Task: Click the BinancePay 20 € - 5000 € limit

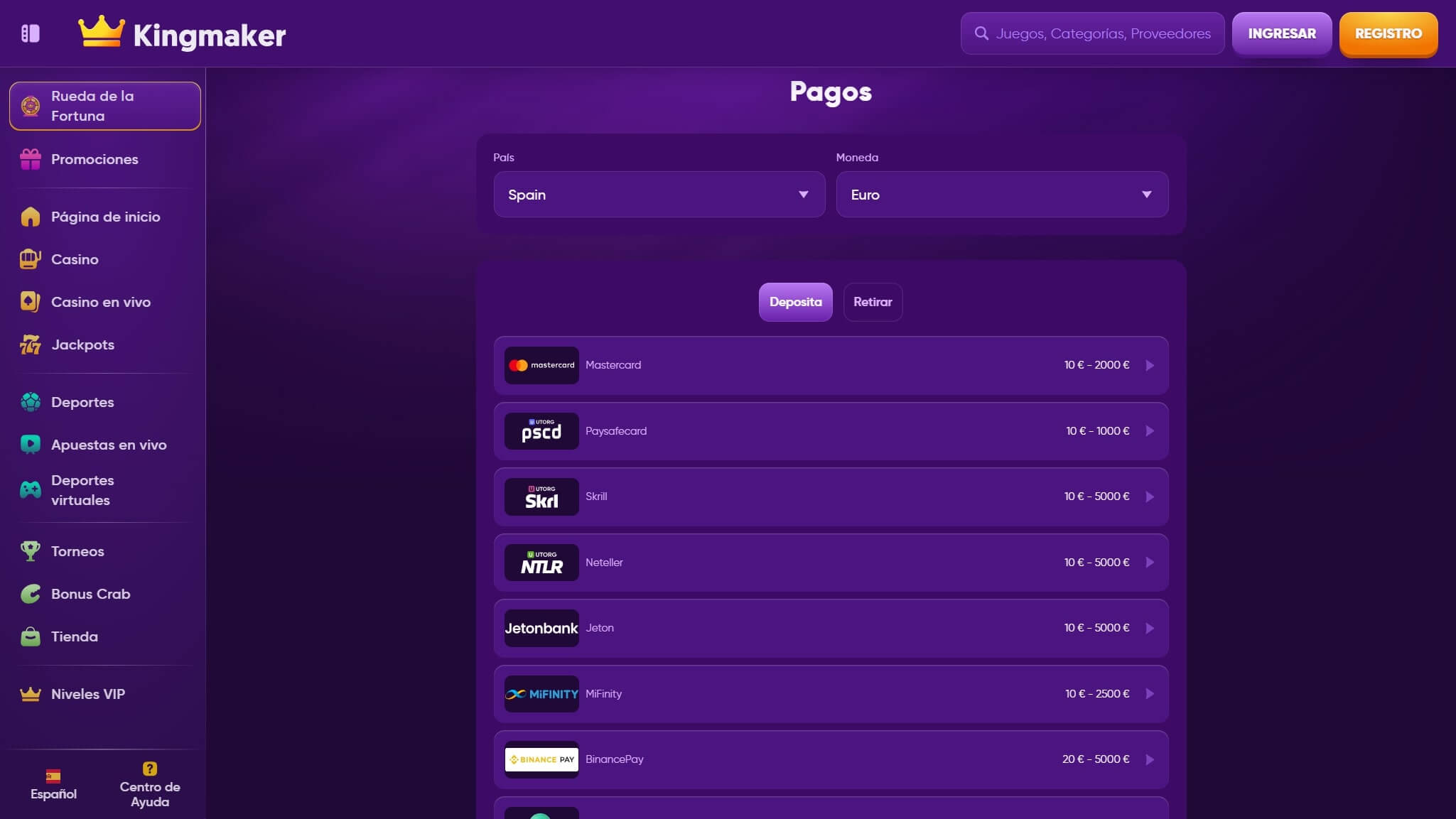Action: click(1096, 759)
